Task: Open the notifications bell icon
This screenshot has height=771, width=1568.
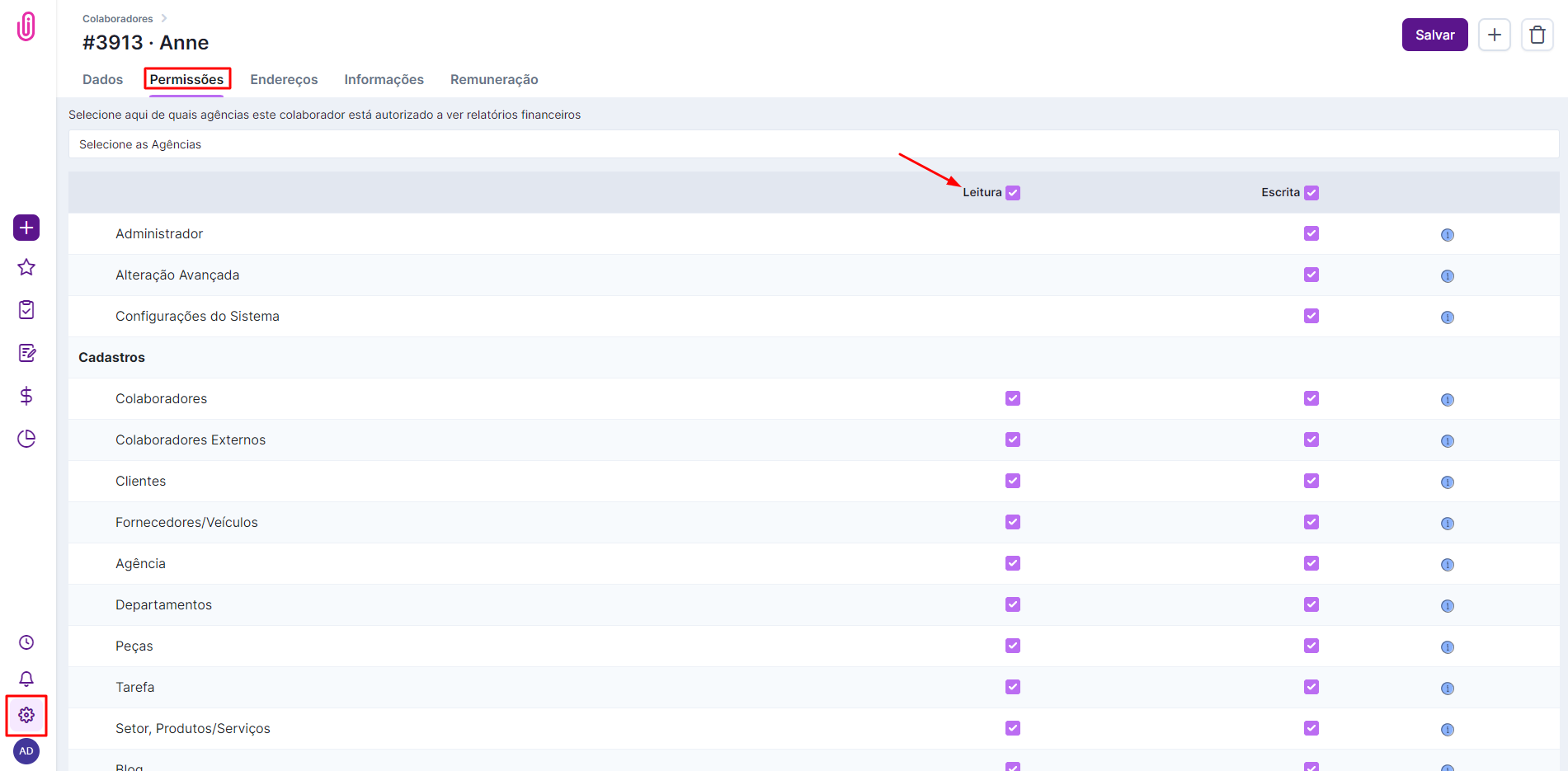Action: pos(26,679)
